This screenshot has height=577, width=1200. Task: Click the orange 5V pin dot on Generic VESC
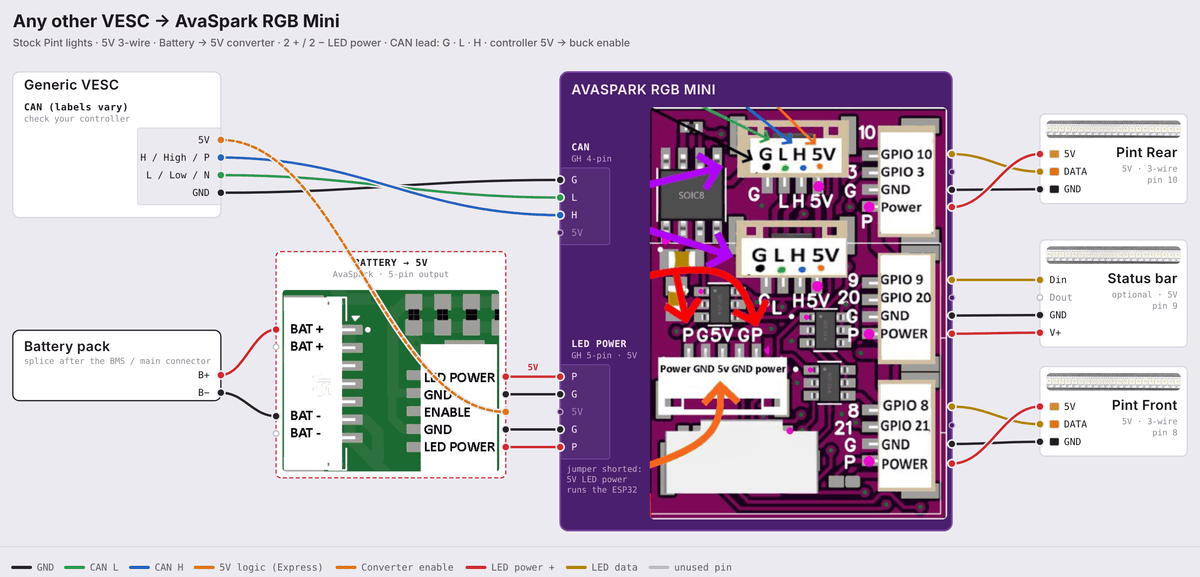coord(220,140)
